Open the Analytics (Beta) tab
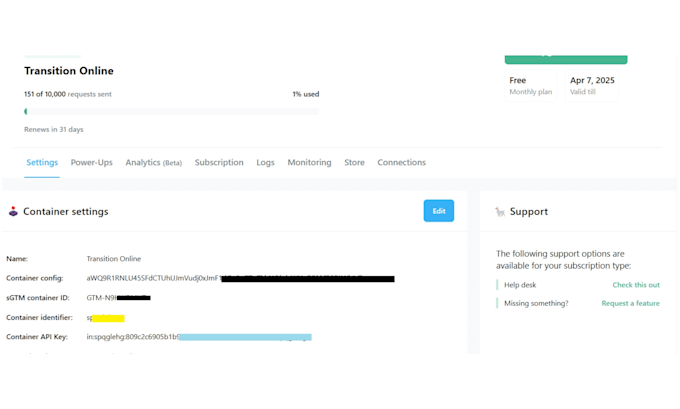The width and height of the screenshot is (680, 409). 154,163
